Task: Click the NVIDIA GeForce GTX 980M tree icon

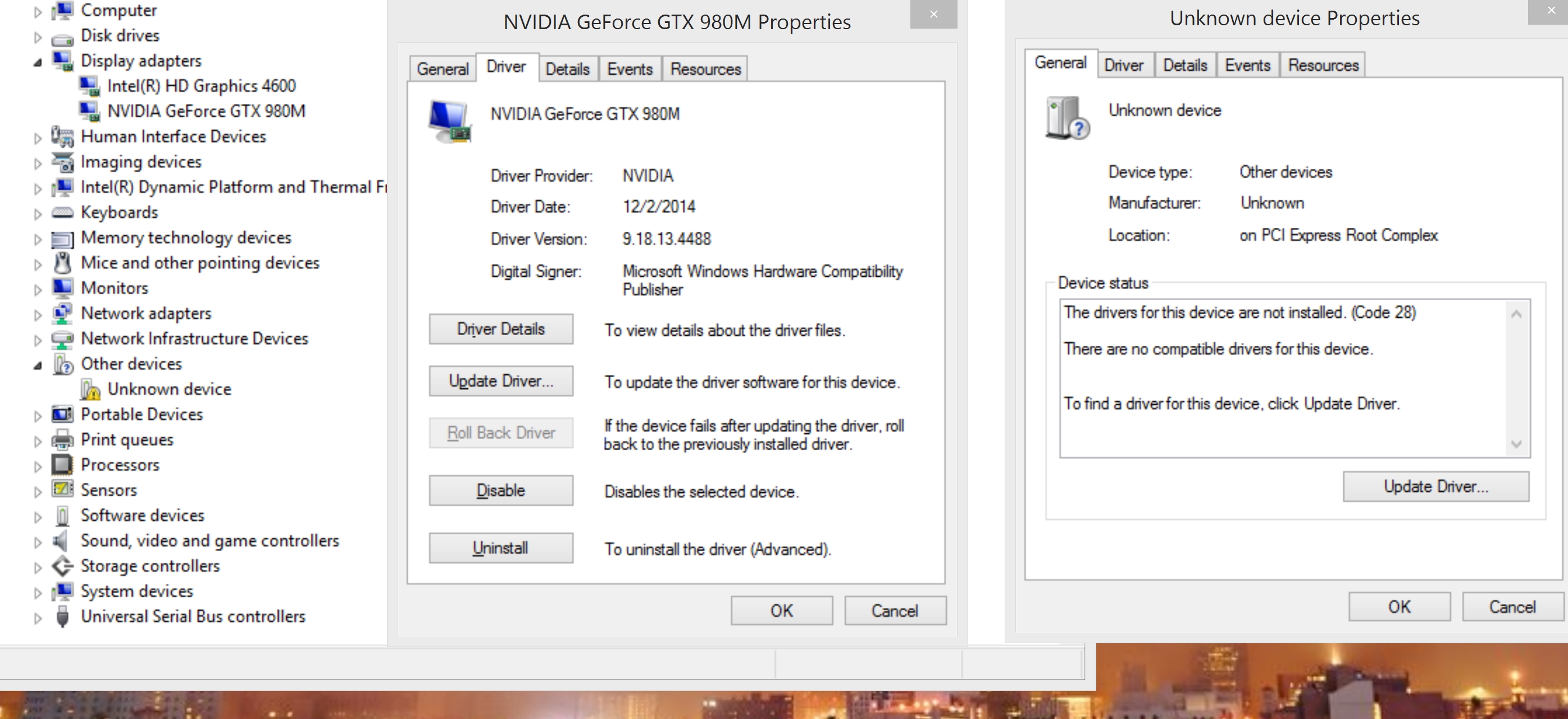Action: pos(89,111)
